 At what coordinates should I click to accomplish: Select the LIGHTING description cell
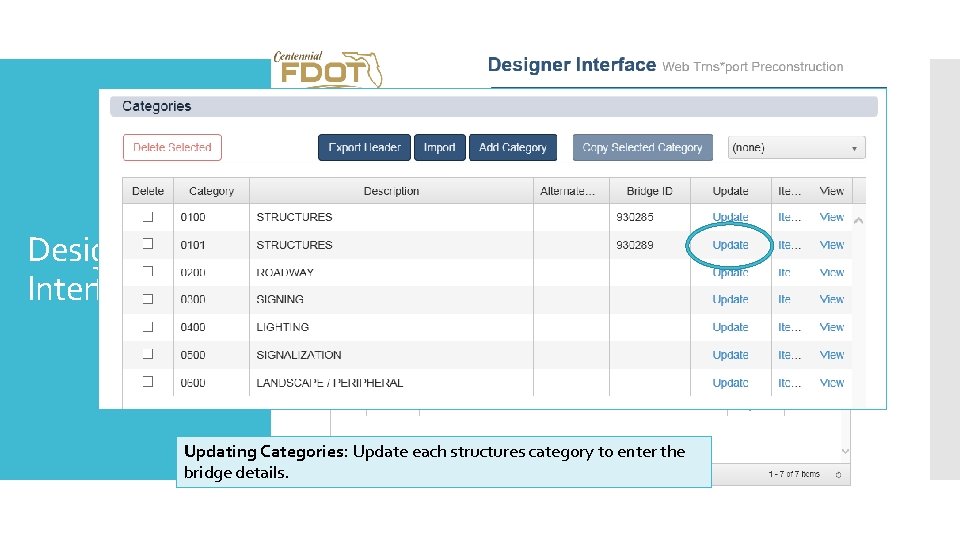tap(391, 327)
